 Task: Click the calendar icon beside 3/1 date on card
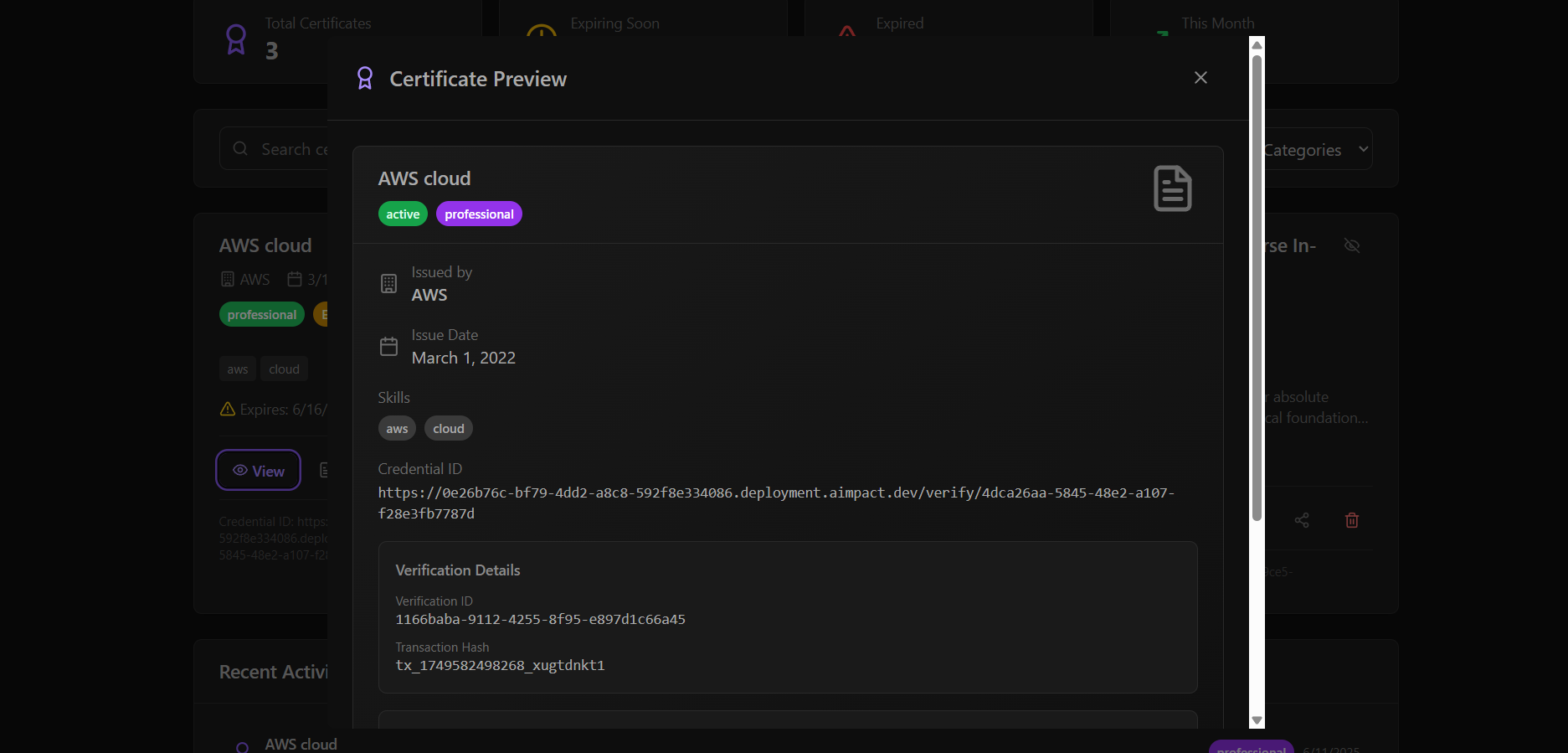[295, 279]
